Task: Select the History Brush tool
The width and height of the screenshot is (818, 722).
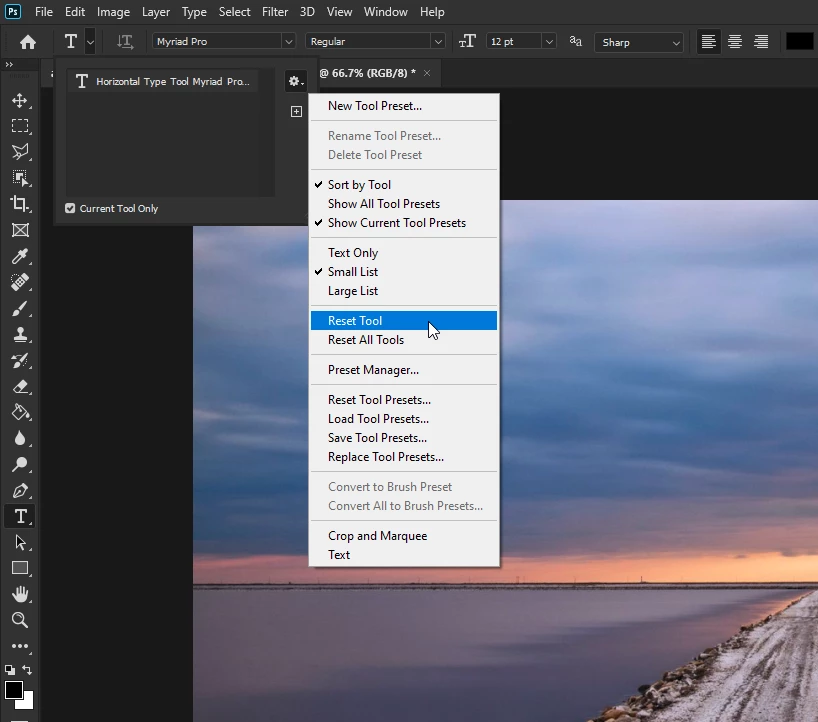Action: coord(20,360)
